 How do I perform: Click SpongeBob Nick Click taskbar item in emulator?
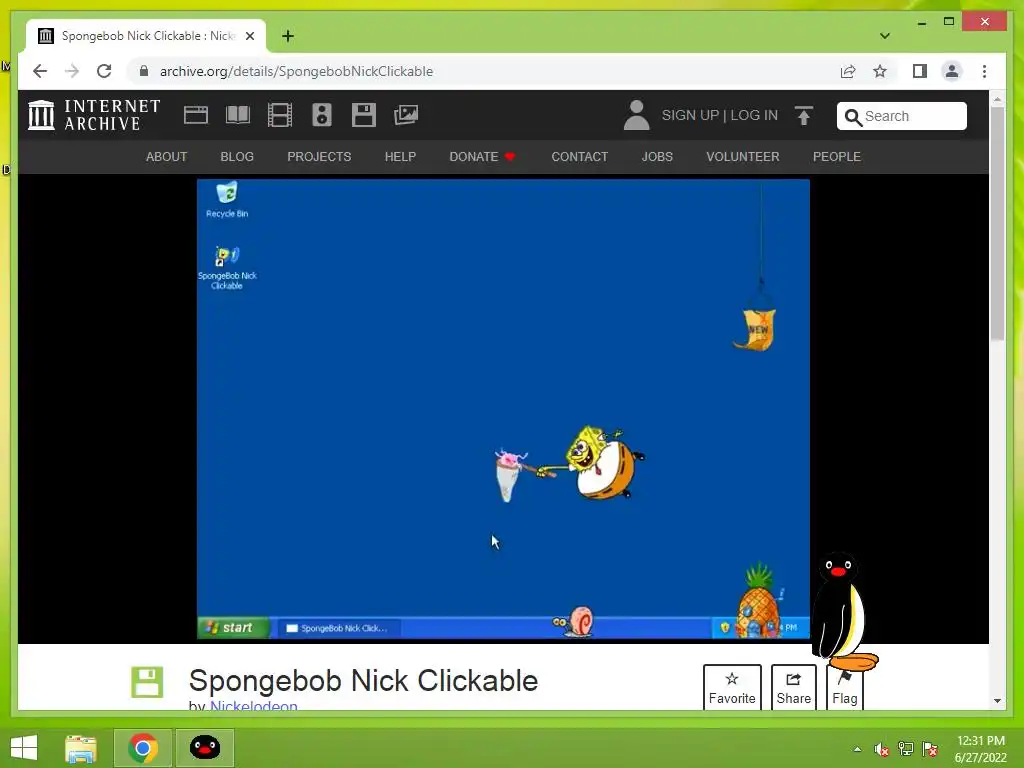tap(340, 628)
